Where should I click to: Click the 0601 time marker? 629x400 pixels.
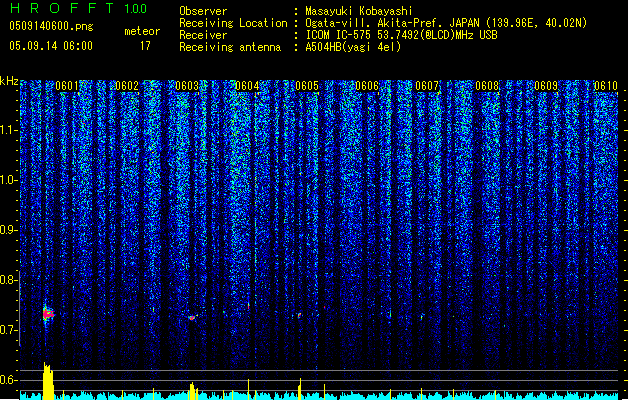click(67, 86)
